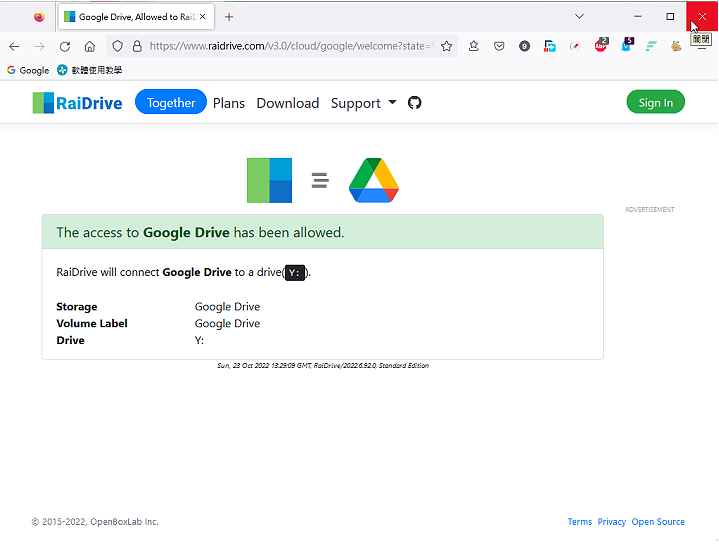Open the Plans page
This screenshot has height=557, width=719.
tap(228, 103)
